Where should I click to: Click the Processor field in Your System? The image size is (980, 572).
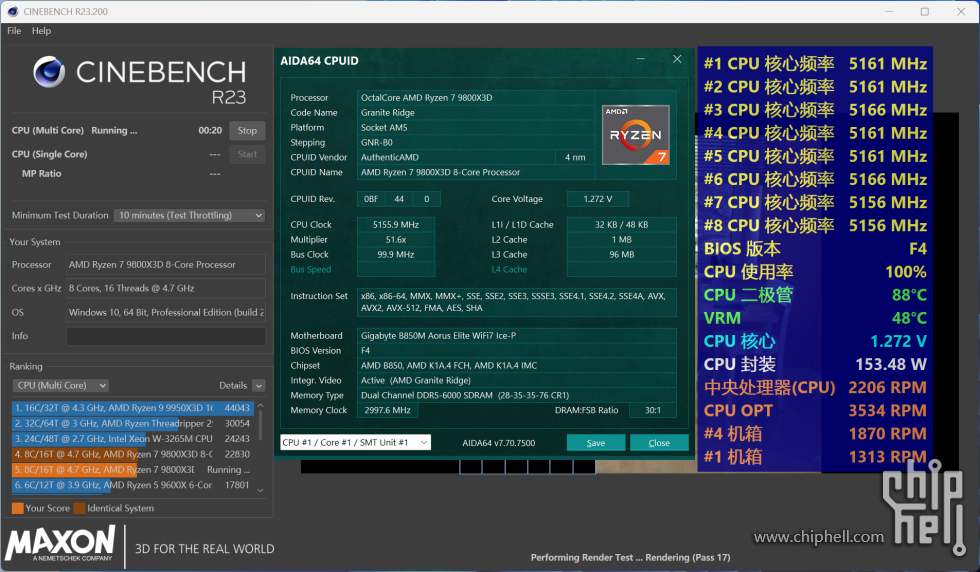166,265
